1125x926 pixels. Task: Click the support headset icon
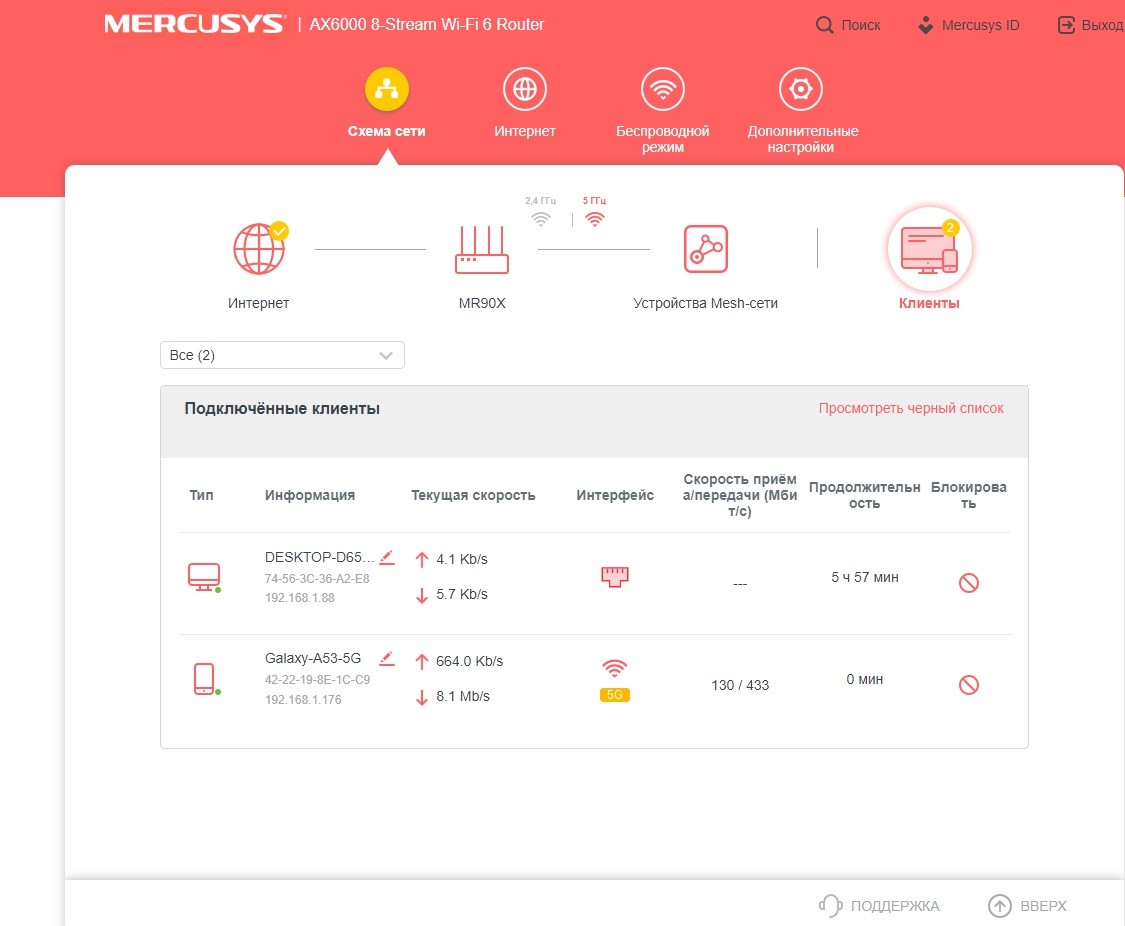click(830, 905)
